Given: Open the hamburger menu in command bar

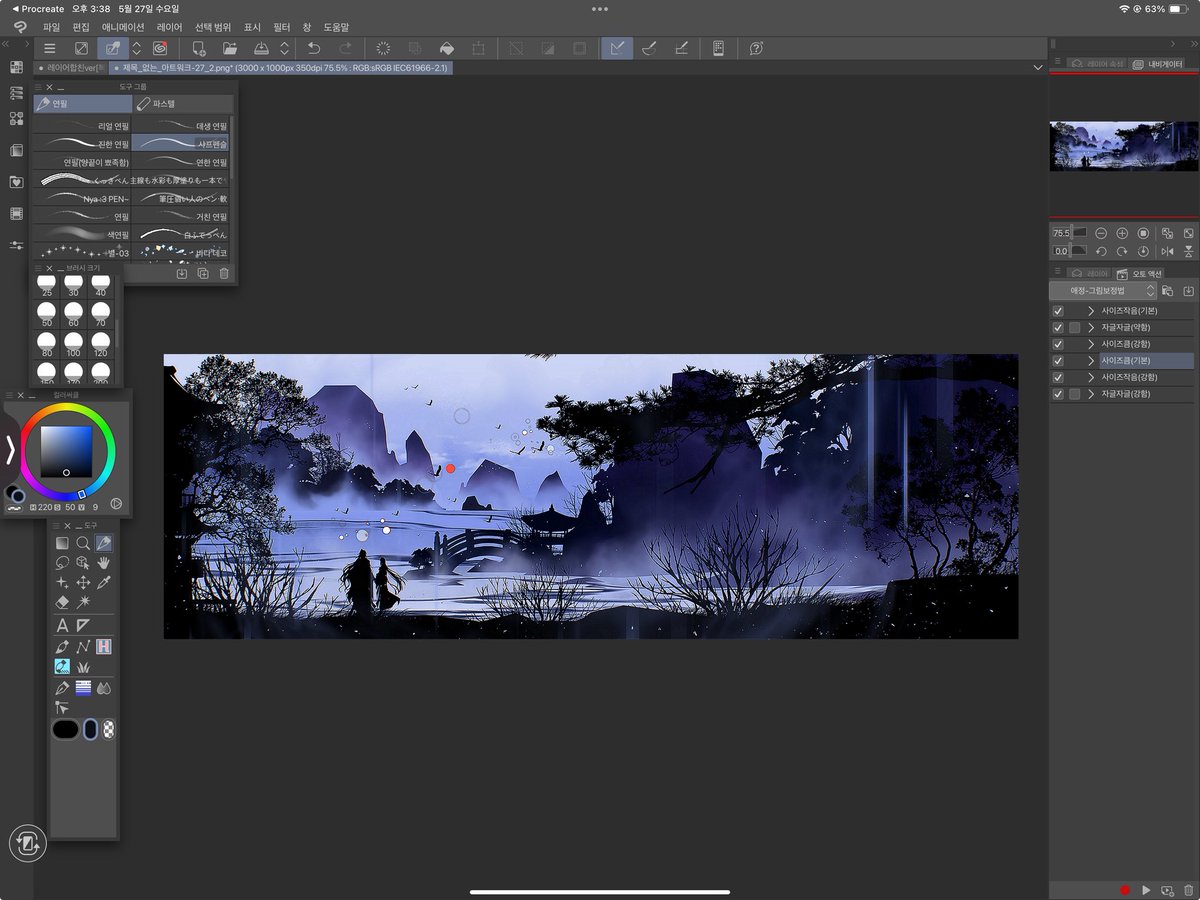Looking at the screenshot, I should point(49,48).
